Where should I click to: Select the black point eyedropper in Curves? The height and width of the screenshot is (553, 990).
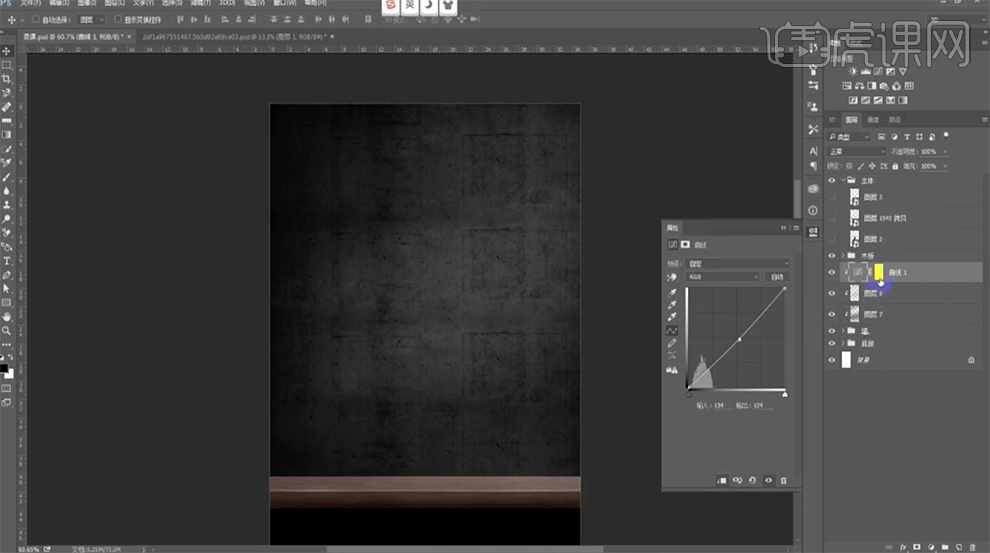pyautogui.click(x=672, y=293)
